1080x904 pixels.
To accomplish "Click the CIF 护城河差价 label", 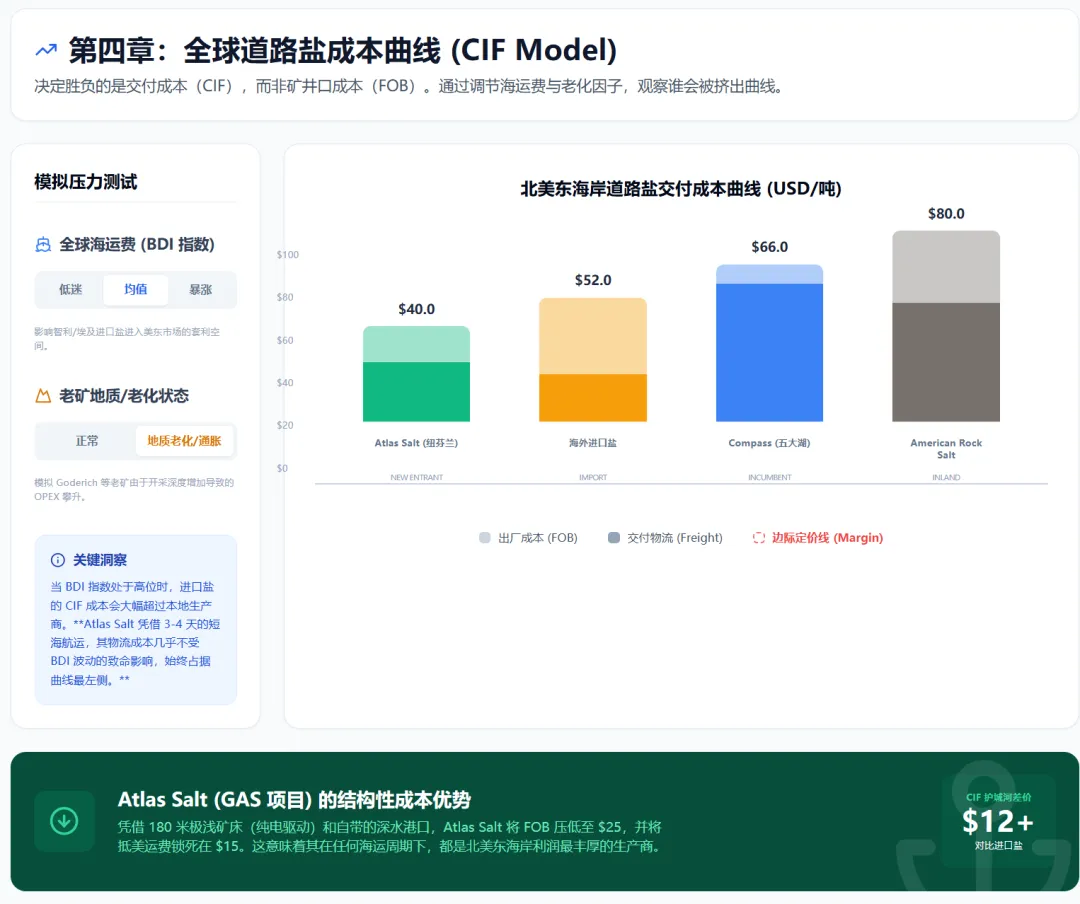I will click(x=998, y=797).
